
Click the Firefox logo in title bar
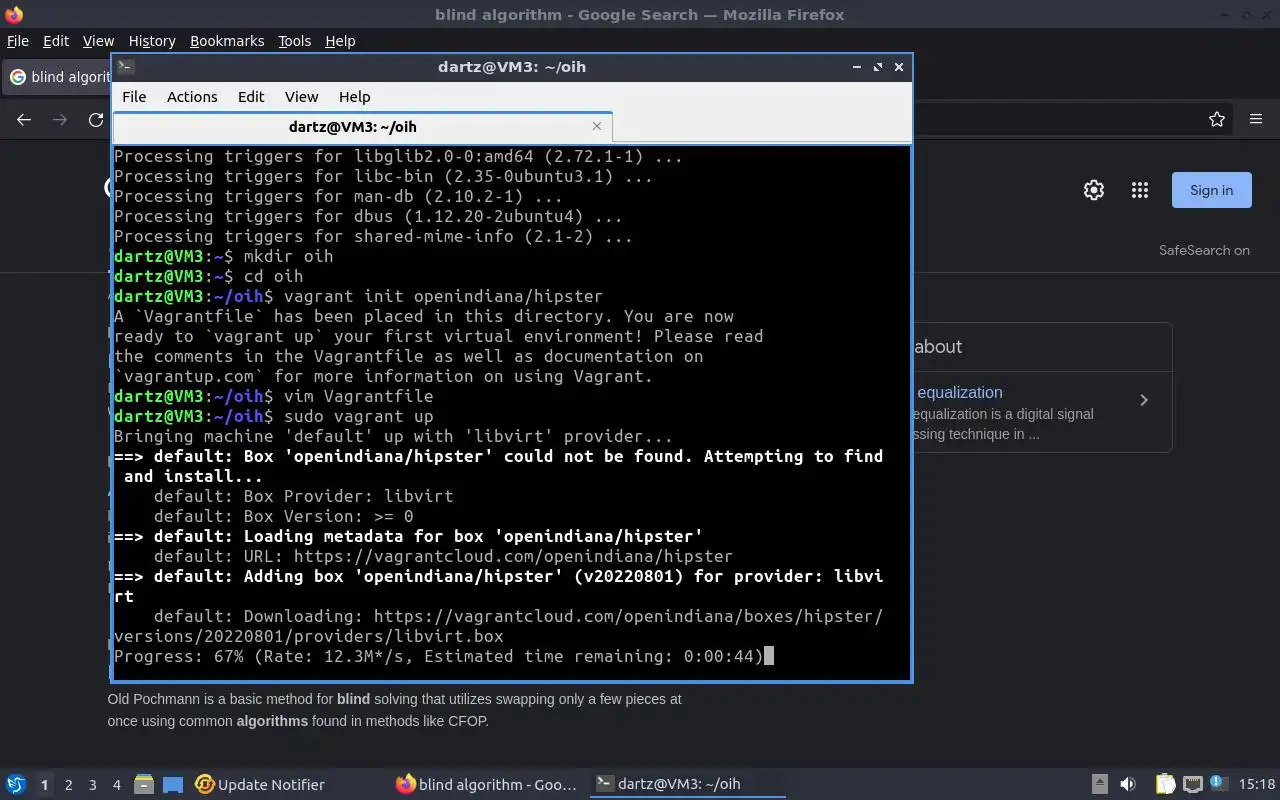pyautogui.click(x=14, y=15)
